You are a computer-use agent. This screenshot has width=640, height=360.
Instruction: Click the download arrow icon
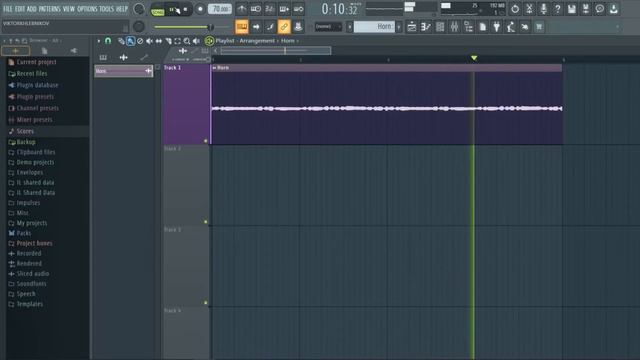tap(613, 9)
